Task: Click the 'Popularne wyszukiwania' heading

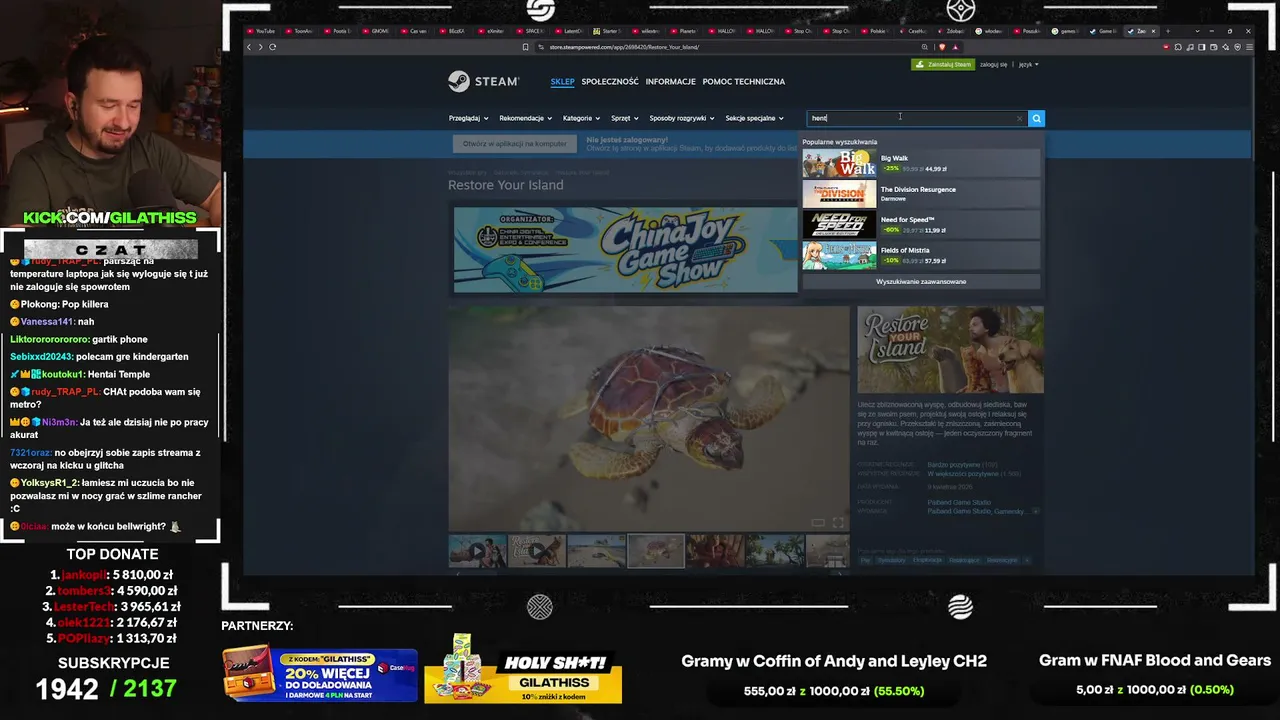Action: [839, 142]
